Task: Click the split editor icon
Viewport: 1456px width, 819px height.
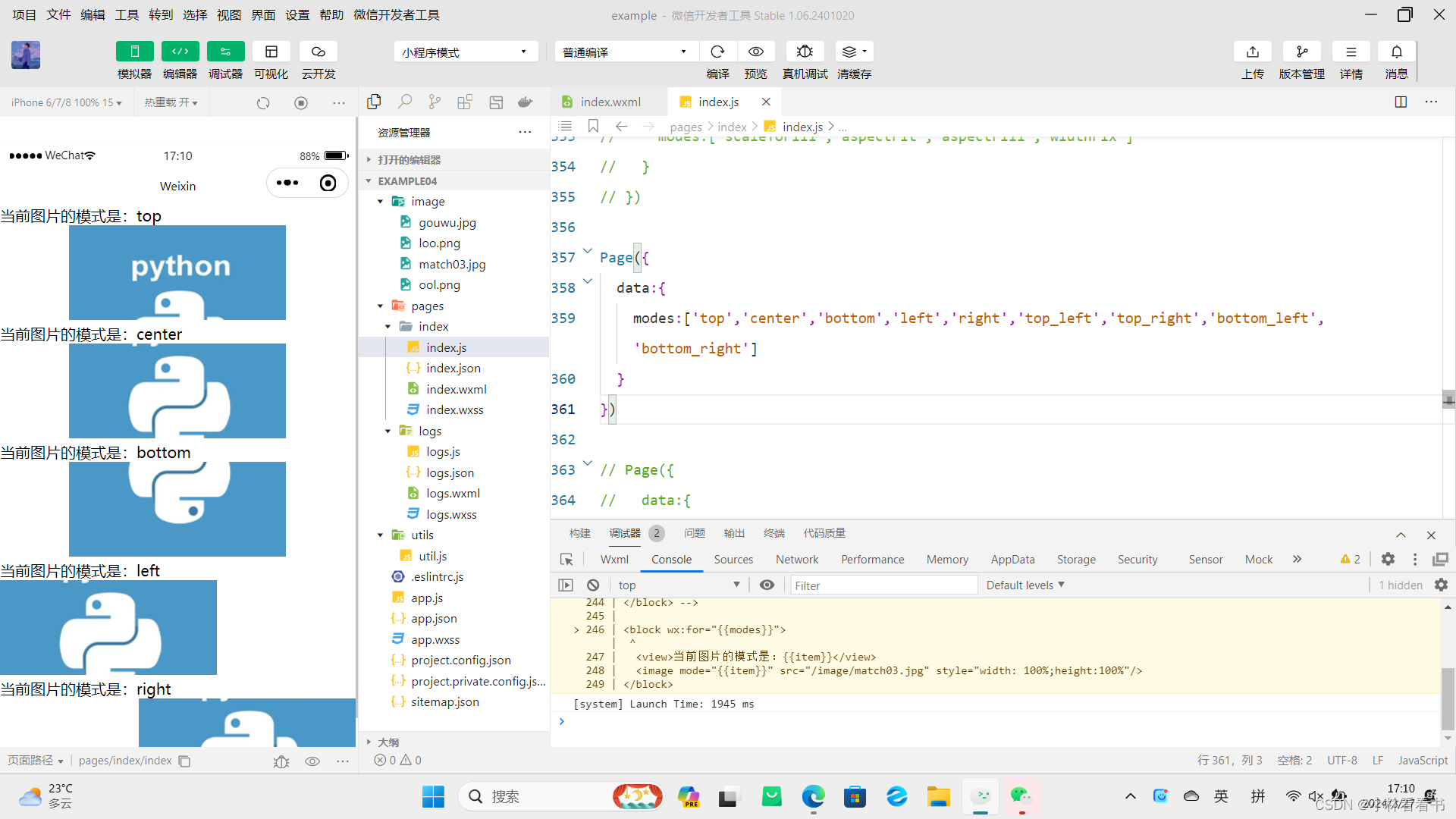Action: click(x=1401, y=102)
